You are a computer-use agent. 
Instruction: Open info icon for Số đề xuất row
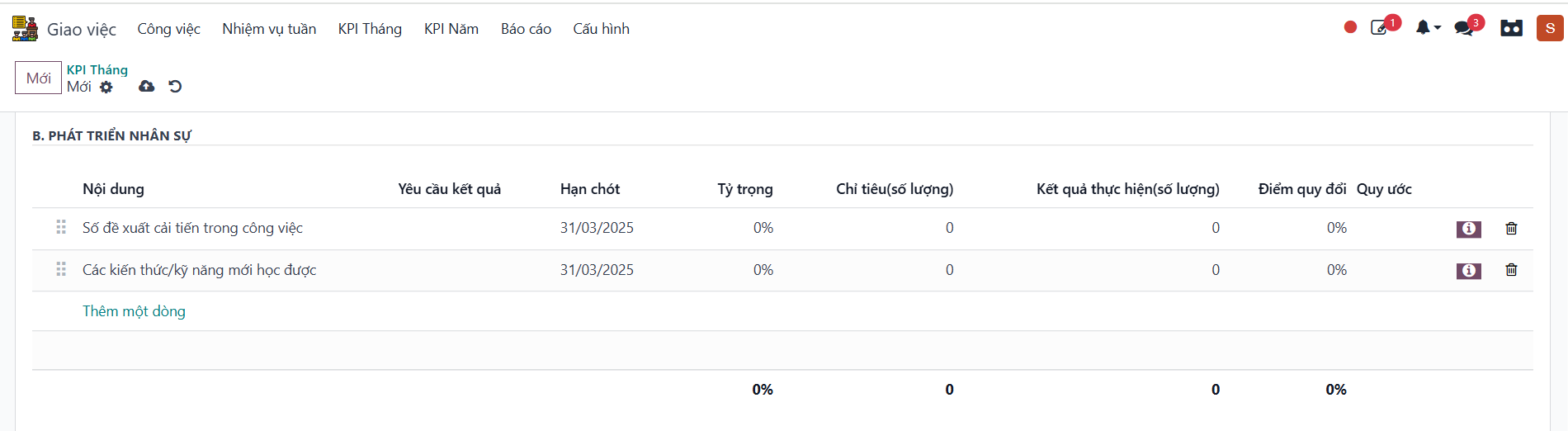click(x=1468, y=229)
